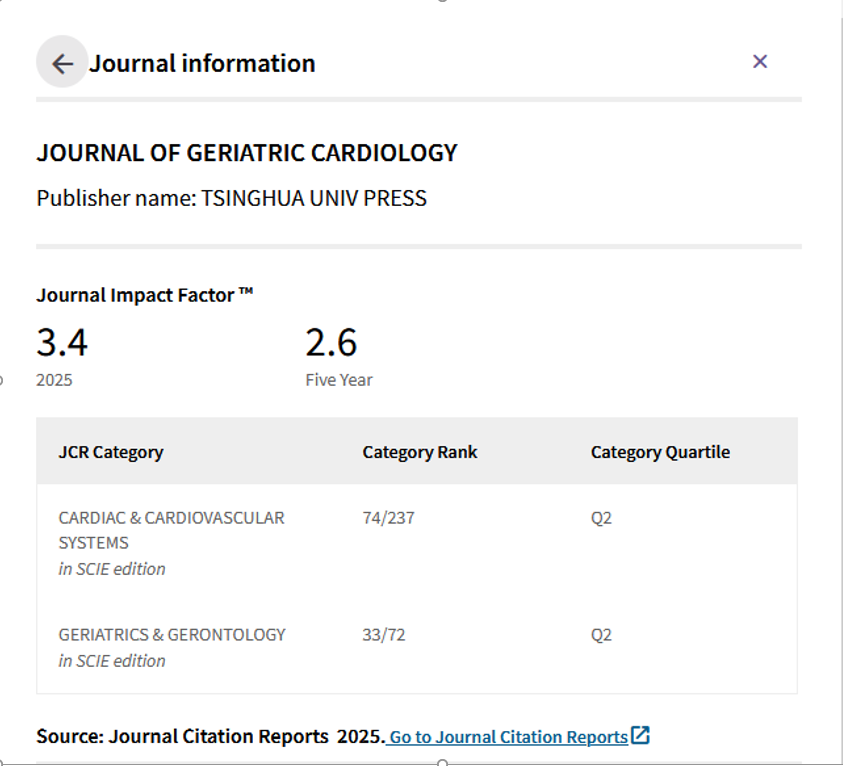Screen dimensions: 843x766
Task: Click the 74/237 category rank
Action: point(388,518)
